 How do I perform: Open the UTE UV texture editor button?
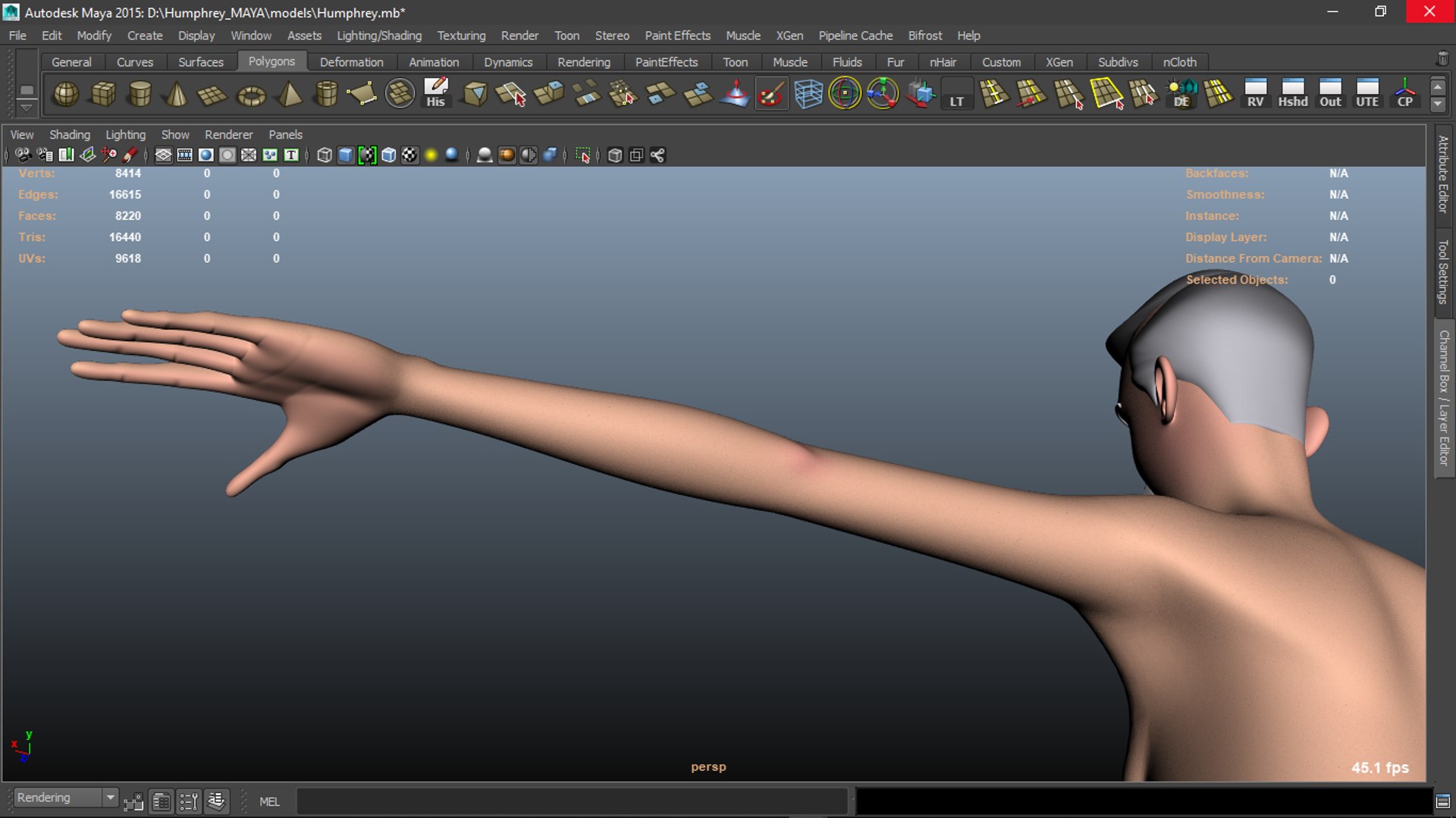[1367, 94]
